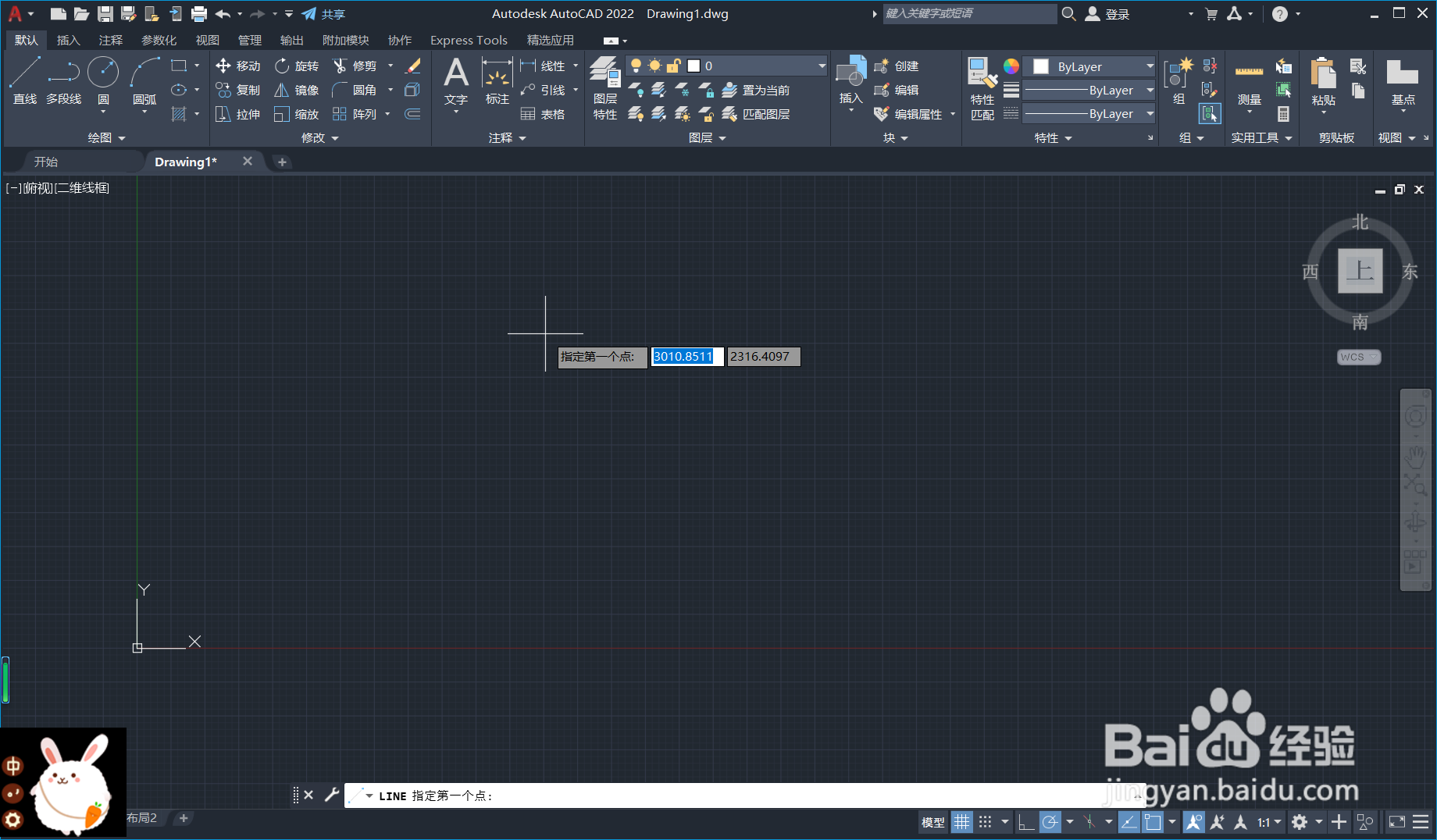Toggle polar tracking in status bar
This screenshot has height=840, width=1437.
[x=1050, y=822]
